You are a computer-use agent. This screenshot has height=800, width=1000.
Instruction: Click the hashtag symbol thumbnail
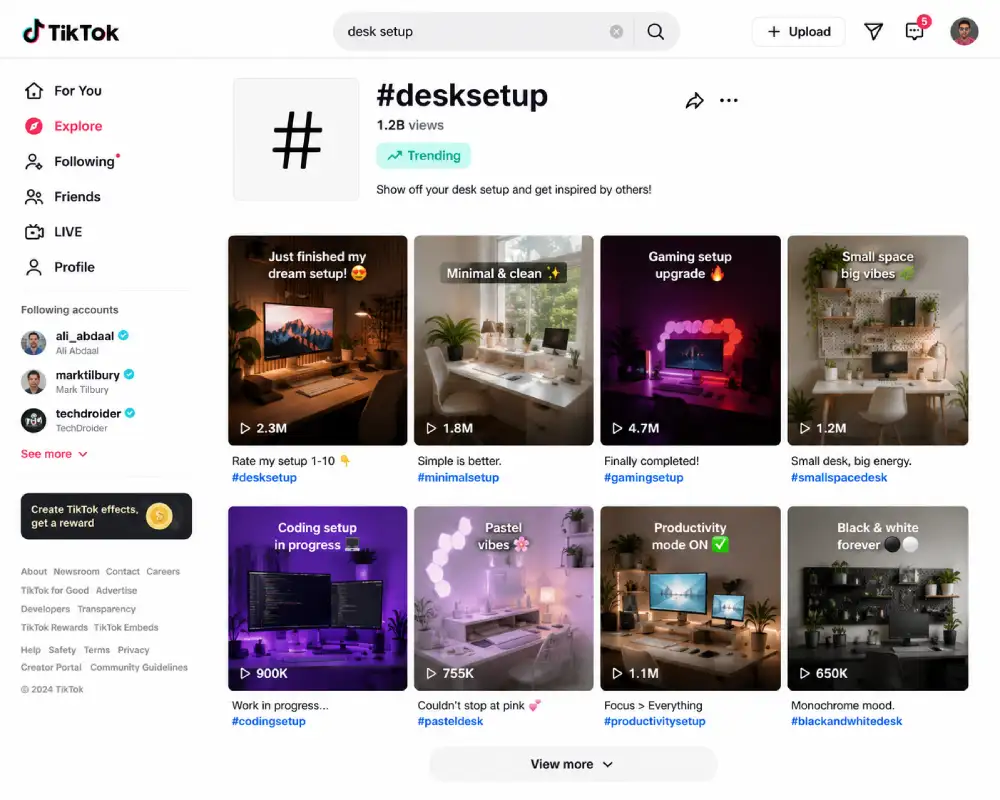pos(296,140)
